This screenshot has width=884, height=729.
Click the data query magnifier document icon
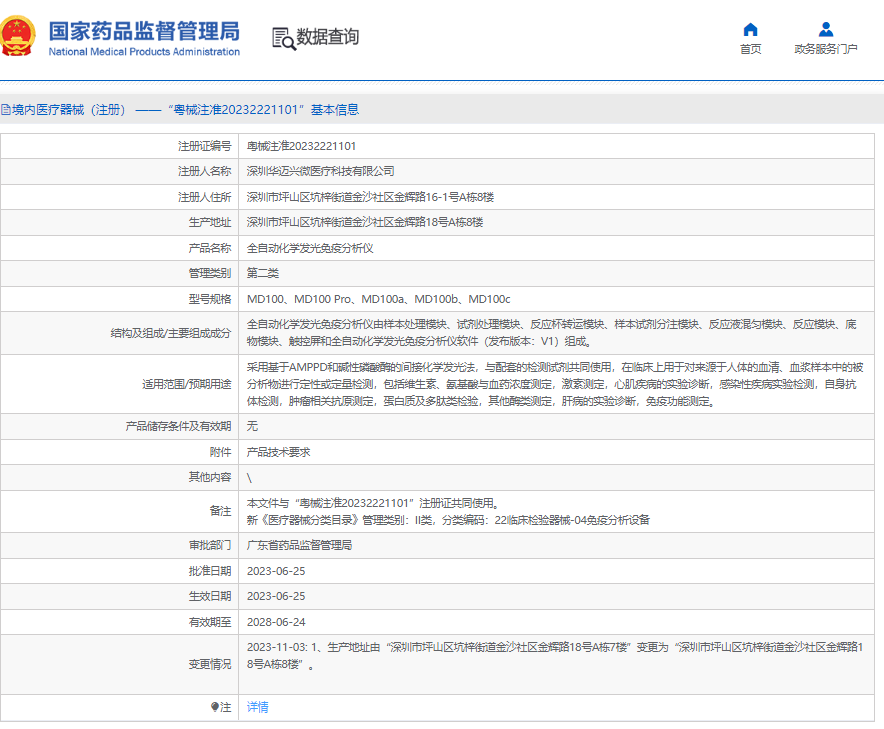point(284,38)
